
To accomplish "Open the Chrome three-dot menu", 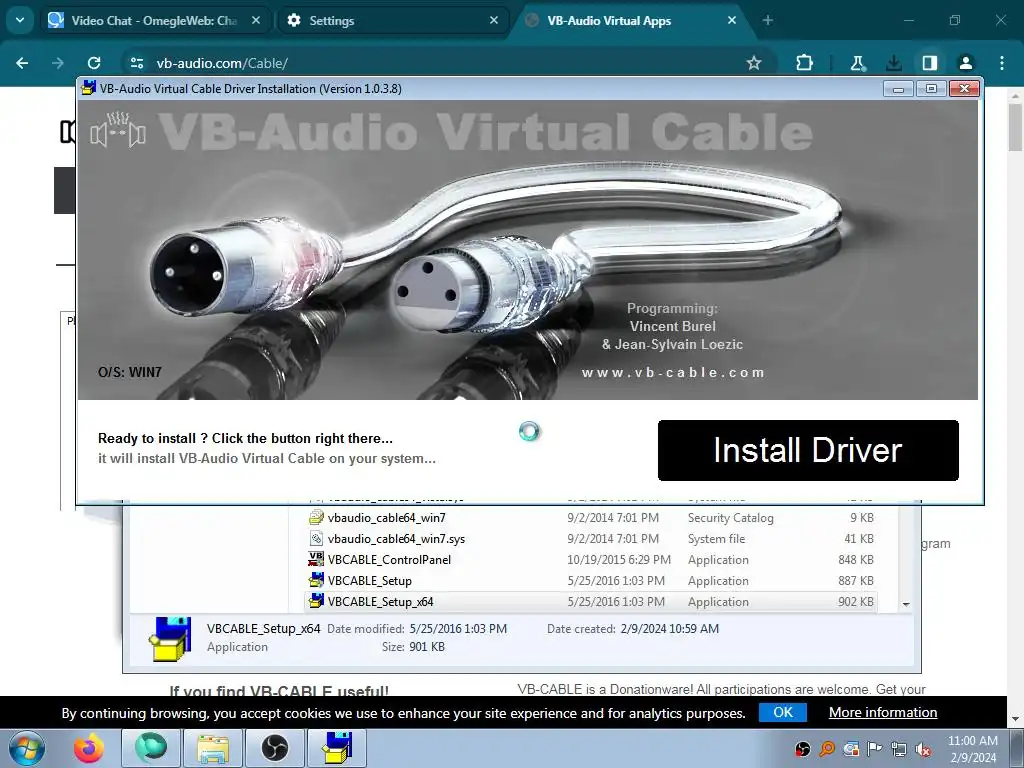I will coord(1002,63).
